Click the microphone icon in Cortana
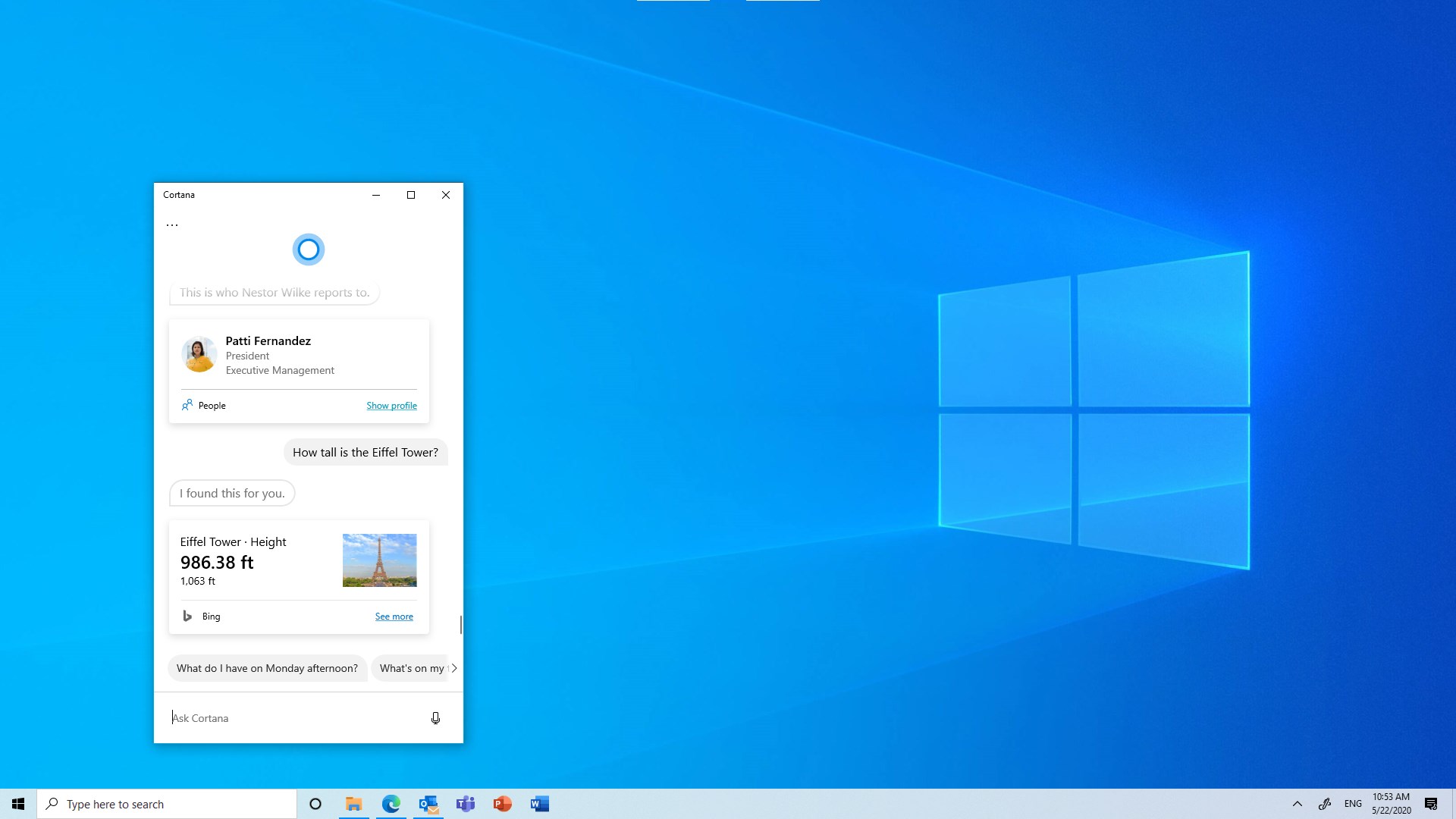The width and height of the screenshot is (1456, 819). (435, 718)
